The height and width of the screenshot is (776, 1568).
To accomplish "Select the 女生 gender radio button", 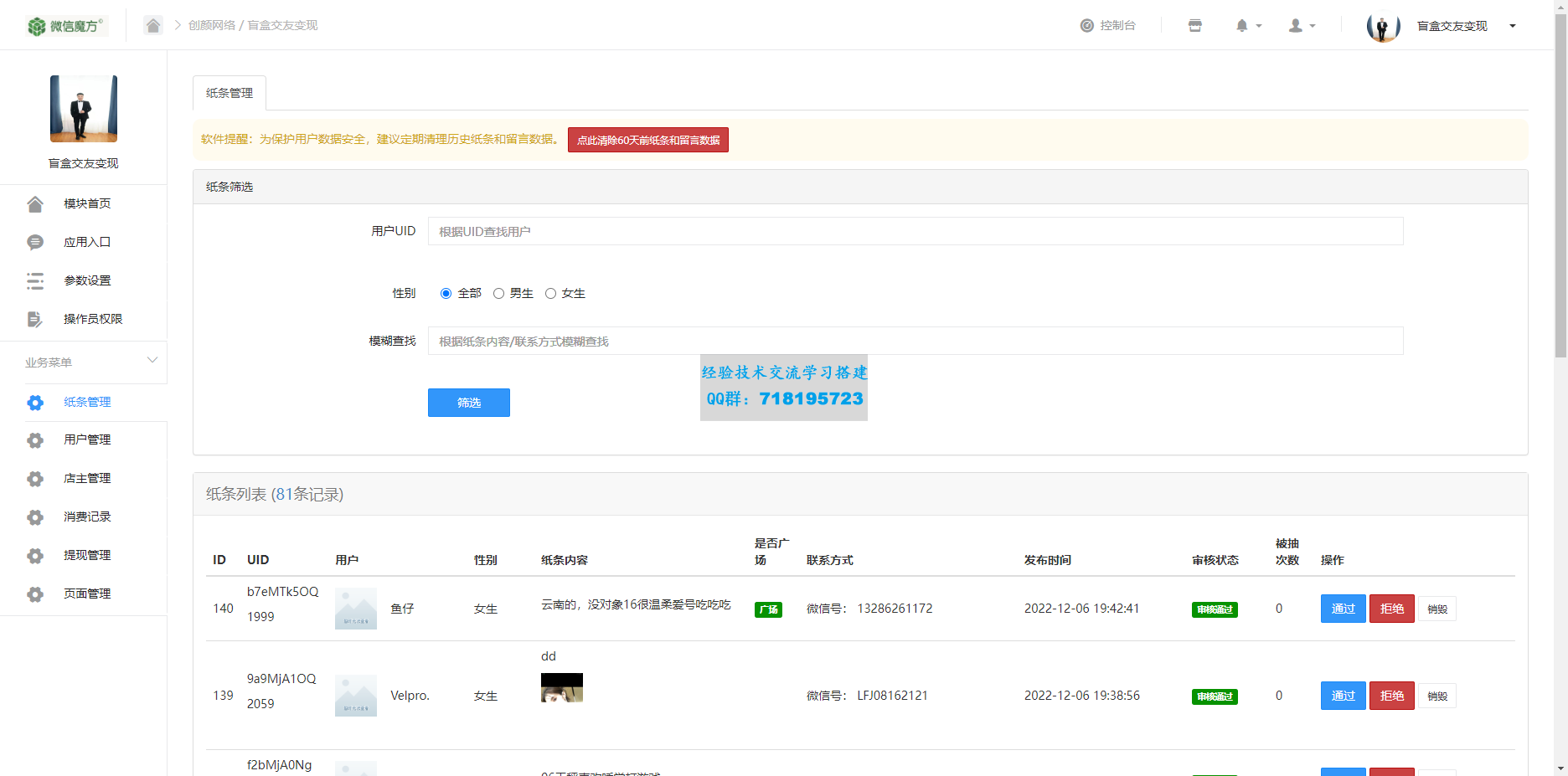I will coord(550,294).
